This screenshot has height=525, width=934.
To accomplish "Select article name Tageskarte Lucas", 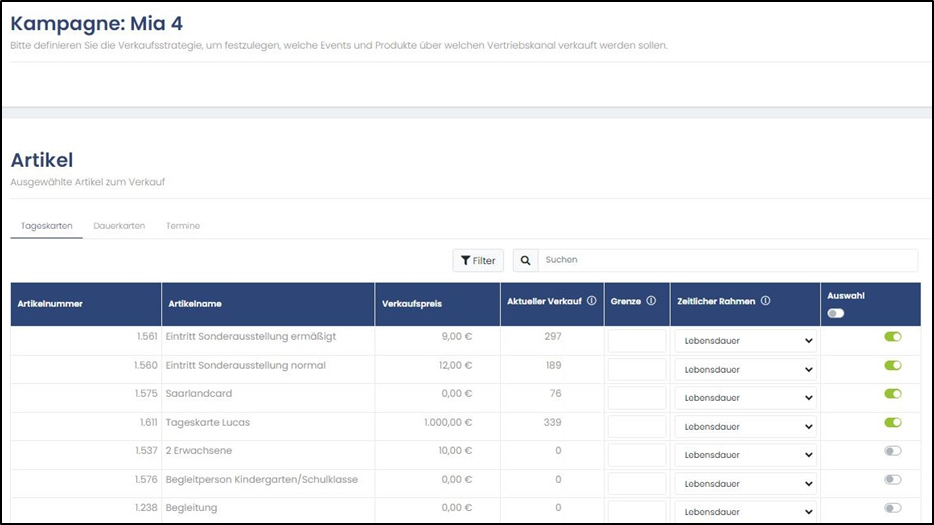I will pyautogui.click(x=208, y=423).
